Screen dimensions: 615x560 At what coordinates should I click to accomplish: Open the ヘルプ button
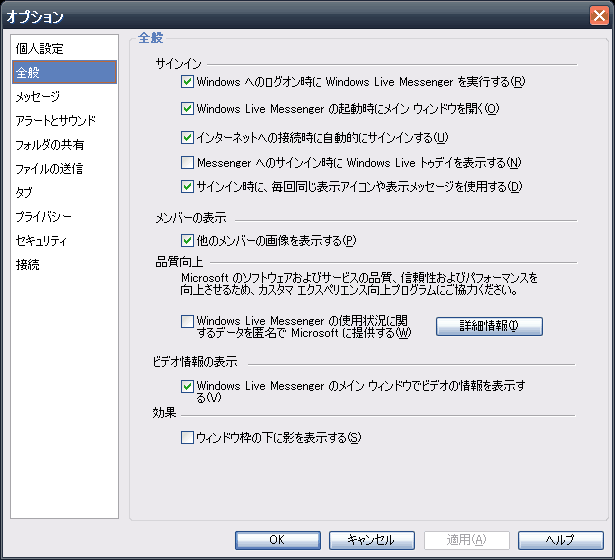[x=560, y=540]
